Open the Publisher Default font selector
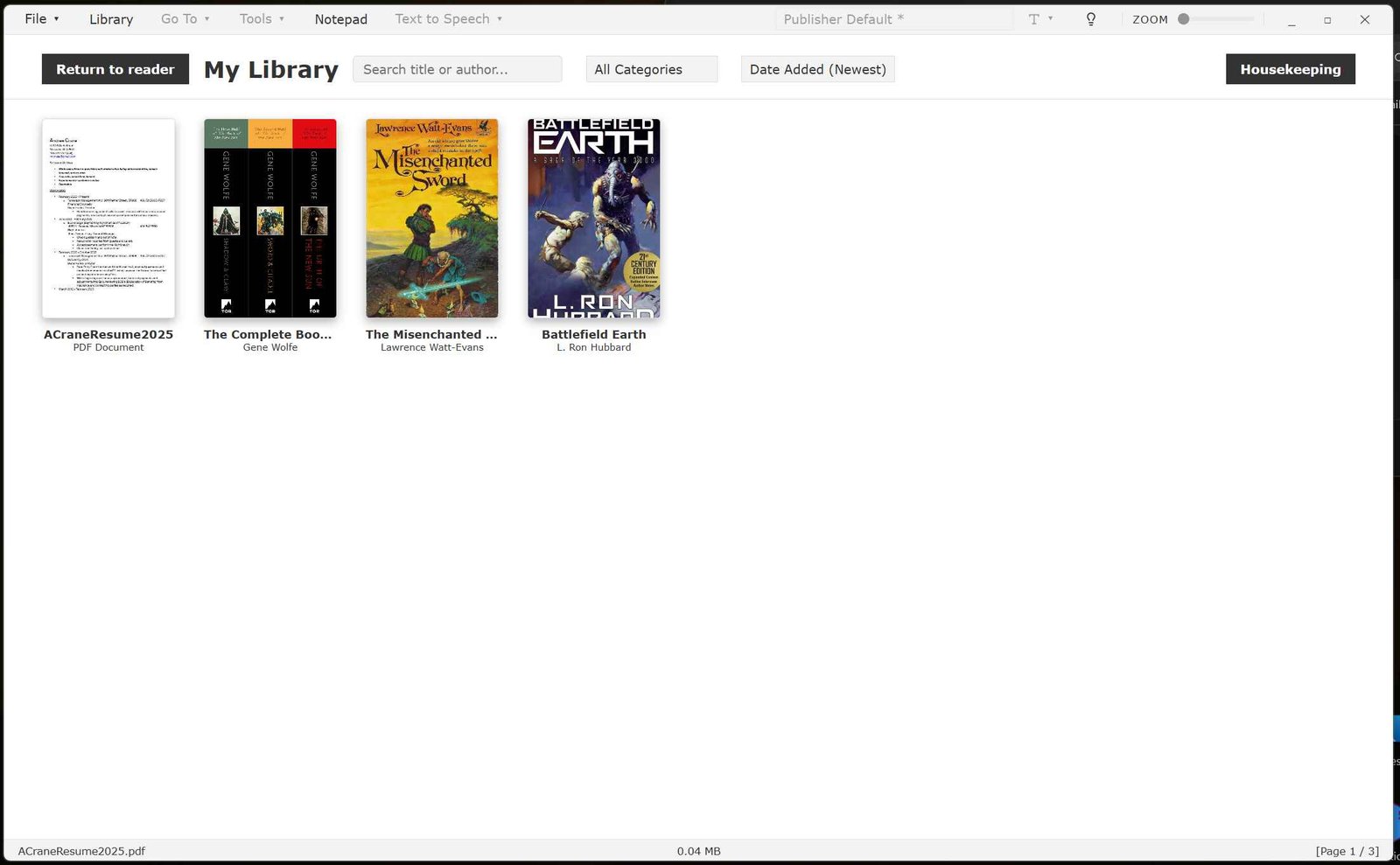1400x865 pixels. (893, 18)
